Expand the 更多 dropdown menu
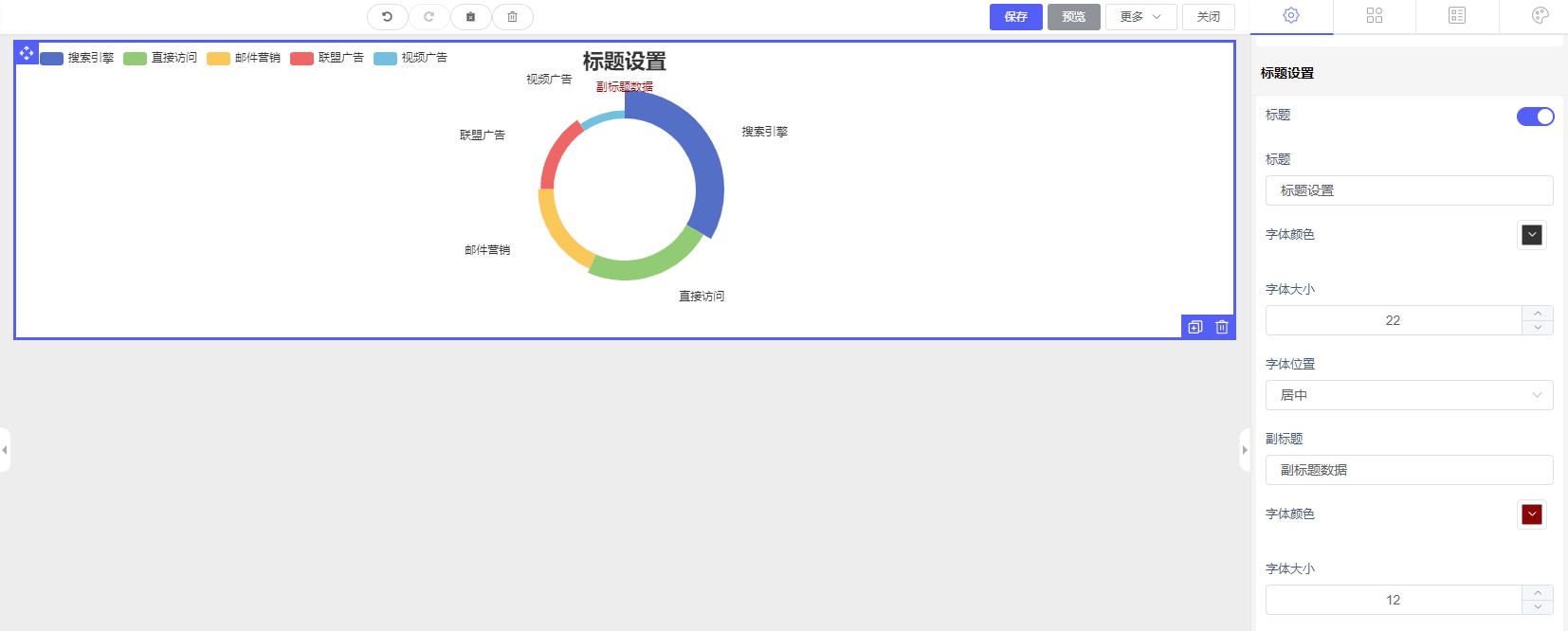 tap(1140, 17)
